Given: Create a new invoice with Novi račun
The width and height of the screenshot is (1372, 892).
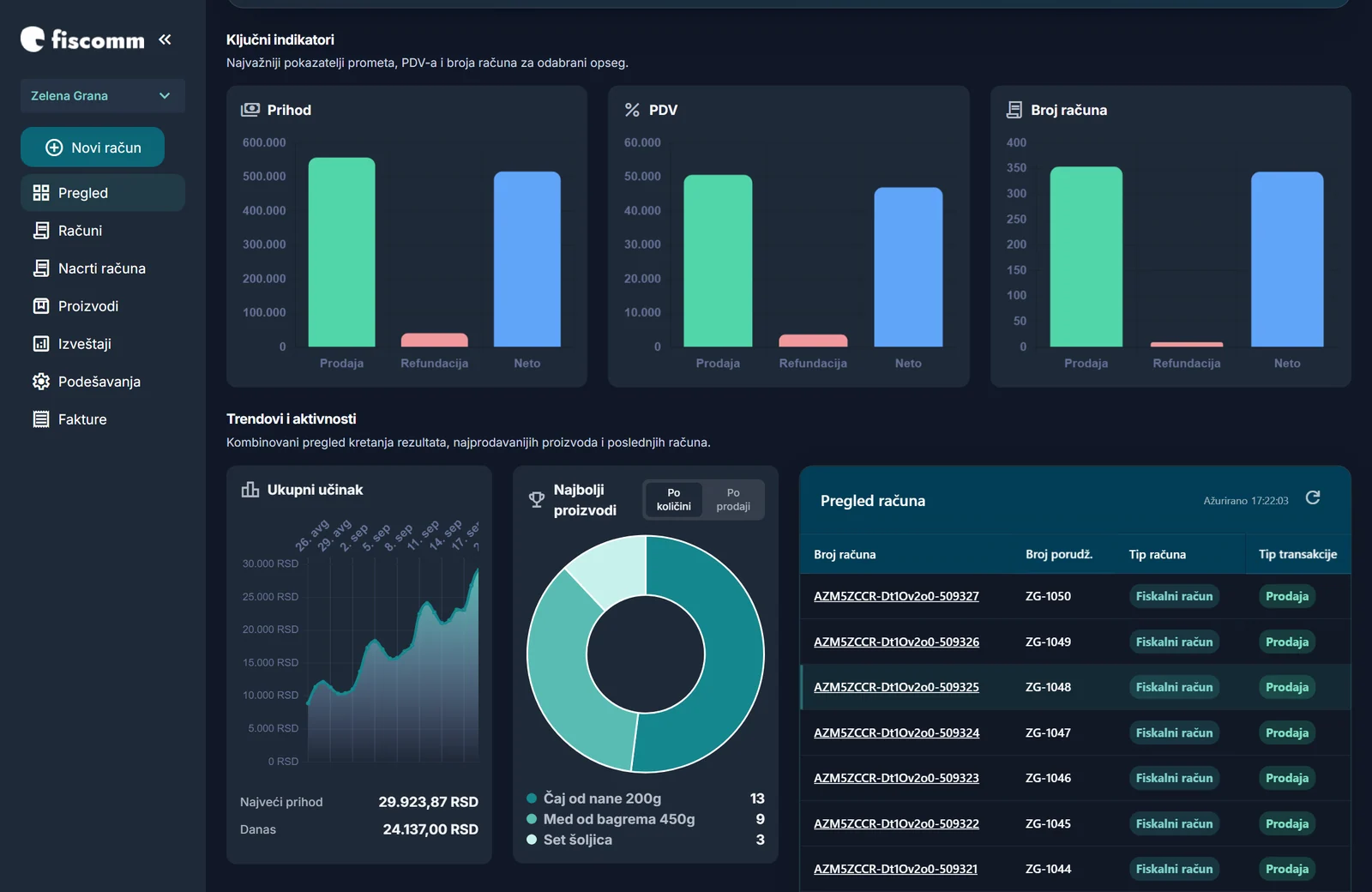Looking at the screenshot, I should (93, 148).
